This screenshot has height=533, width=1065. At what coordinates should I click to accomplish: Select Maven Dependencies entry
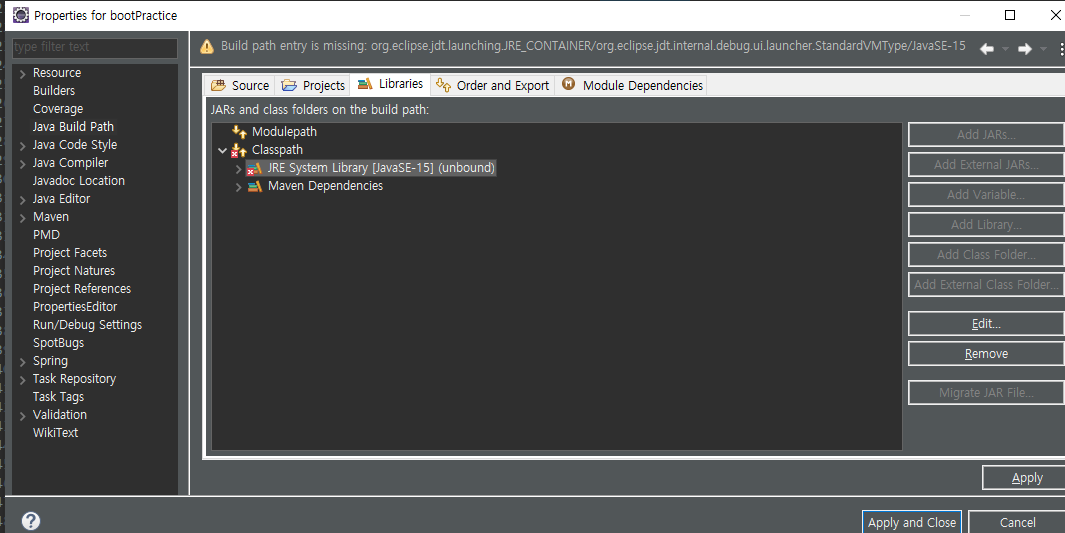coord(325,186)
